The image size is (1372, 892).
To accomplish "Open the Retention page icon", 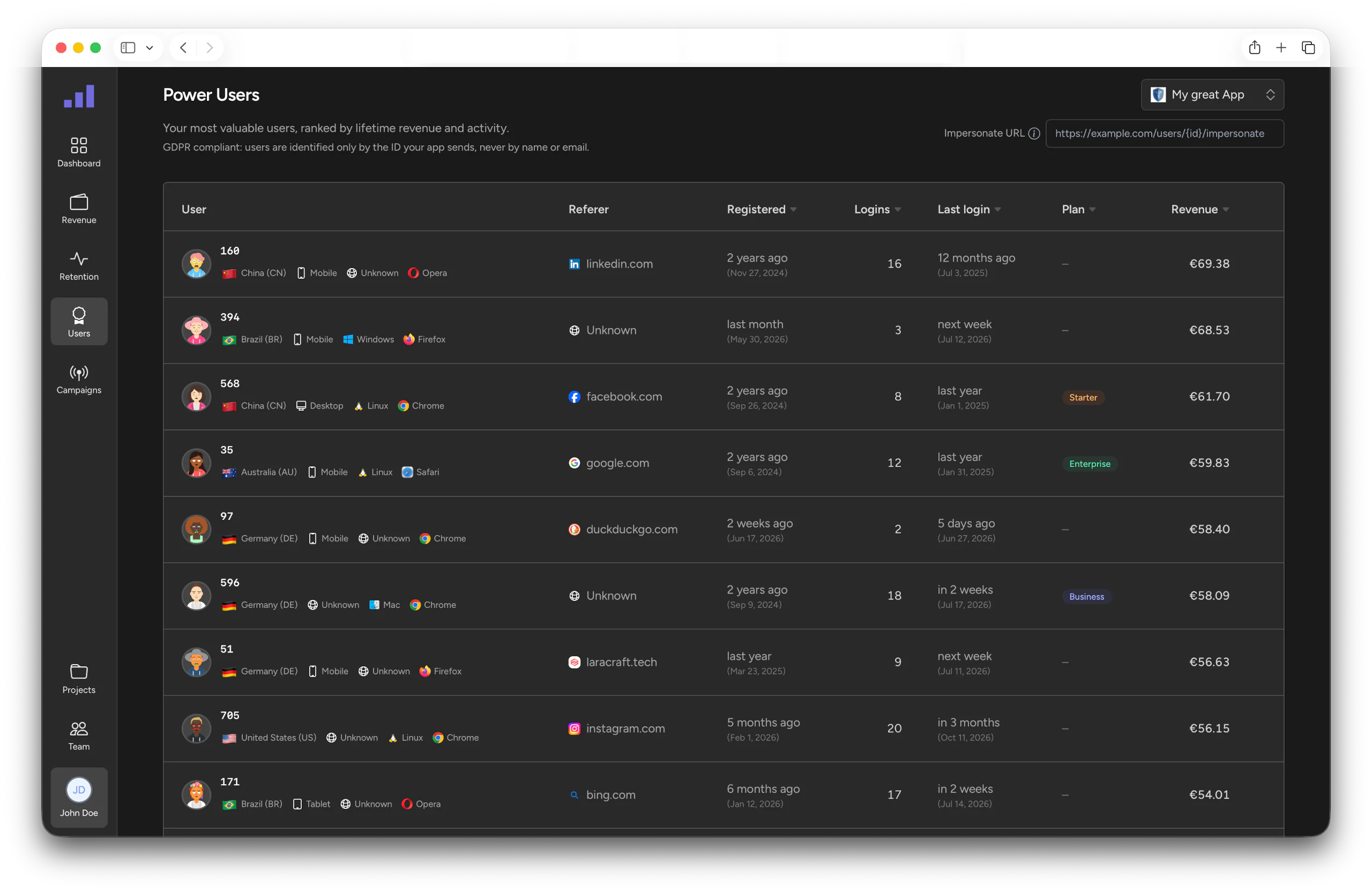I will 79,258.
